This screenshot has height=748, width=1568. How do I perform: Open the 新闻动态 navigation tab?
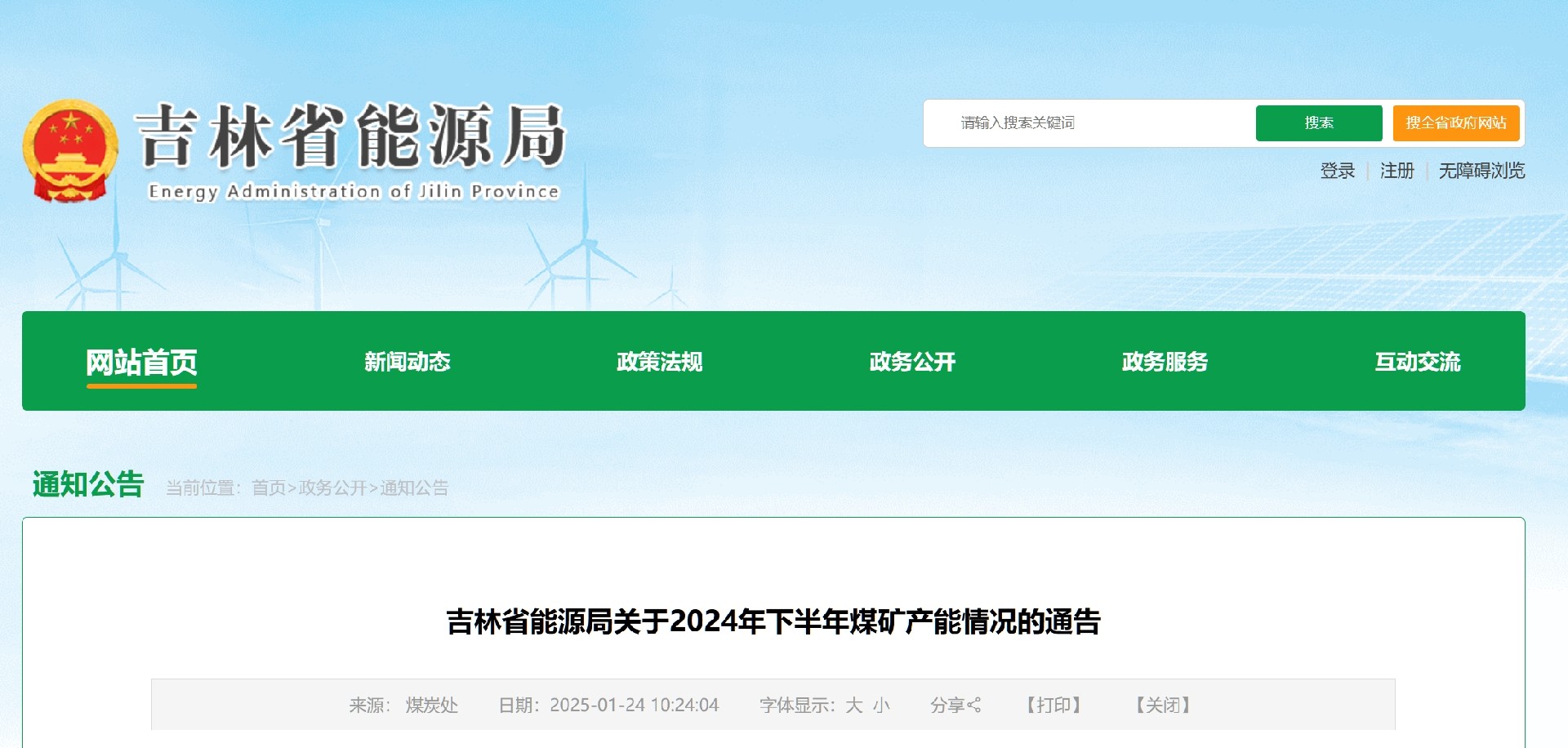point(407,362)
